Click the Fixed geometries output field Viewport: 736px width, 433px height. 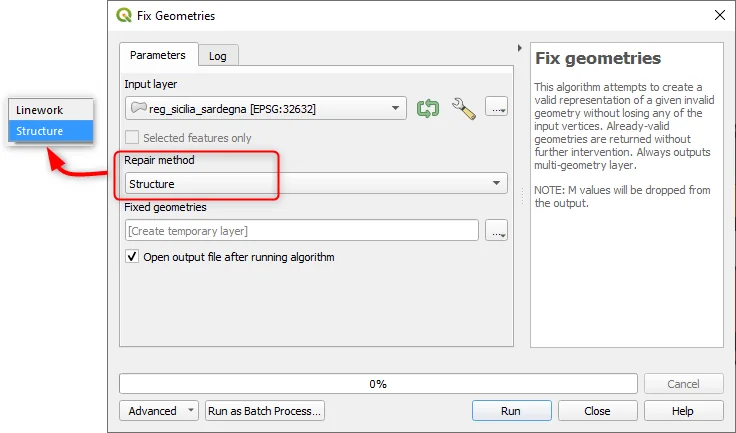pos(301,231)
